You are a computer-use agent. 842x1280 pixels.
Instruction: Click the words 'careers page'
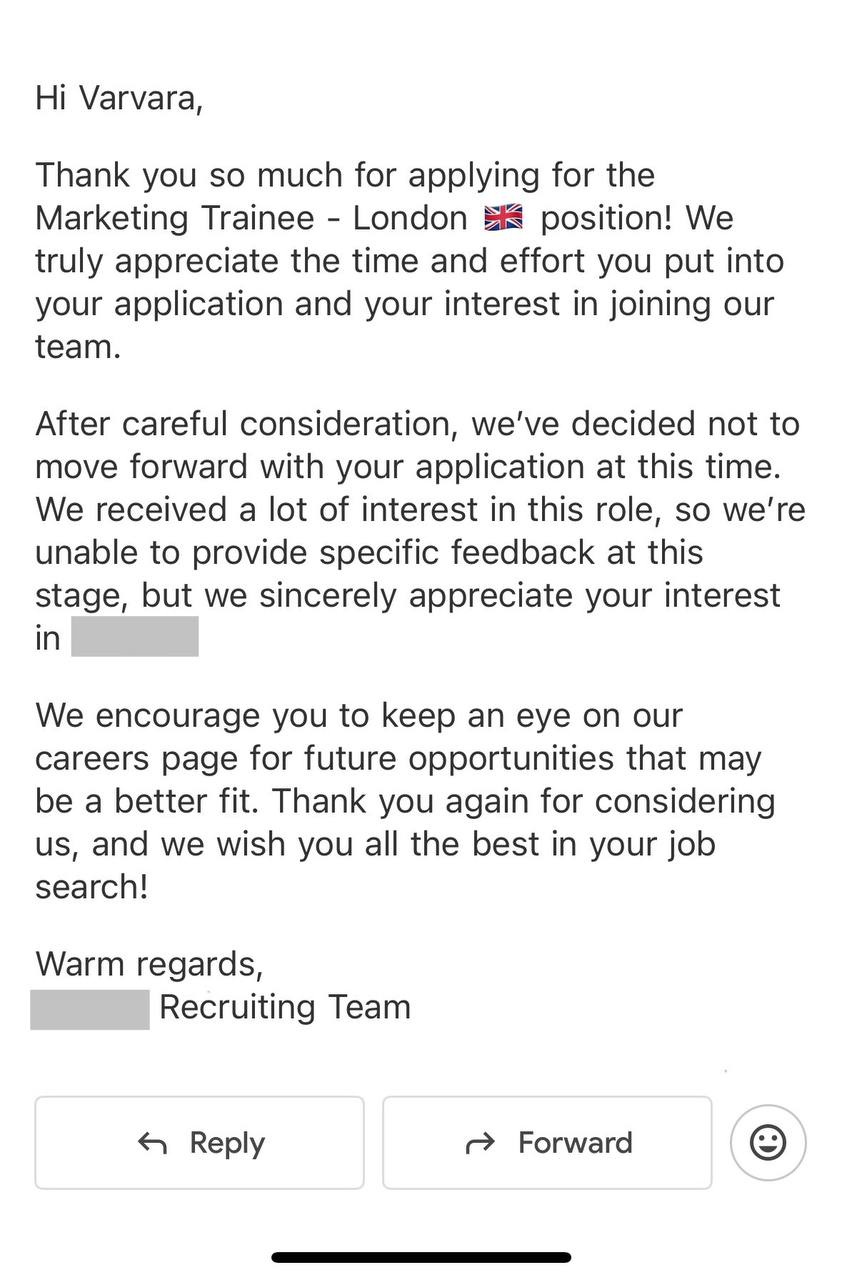(135, 758)
